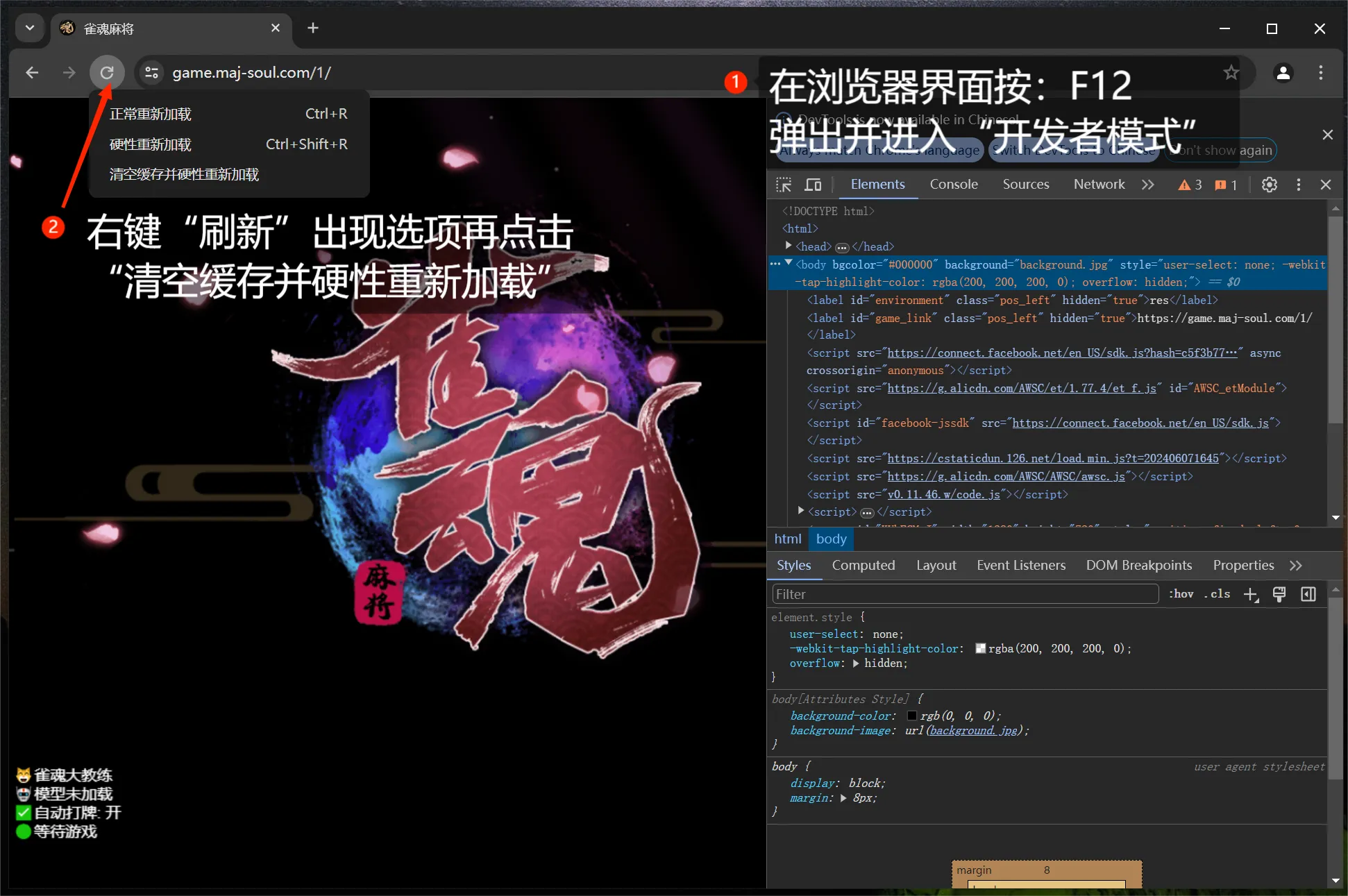Open the rgba(200, 200, 200, 0) color swatch
Image resolution: width=1348 pixels, height=896 pixels.
(x=981, y=648)
